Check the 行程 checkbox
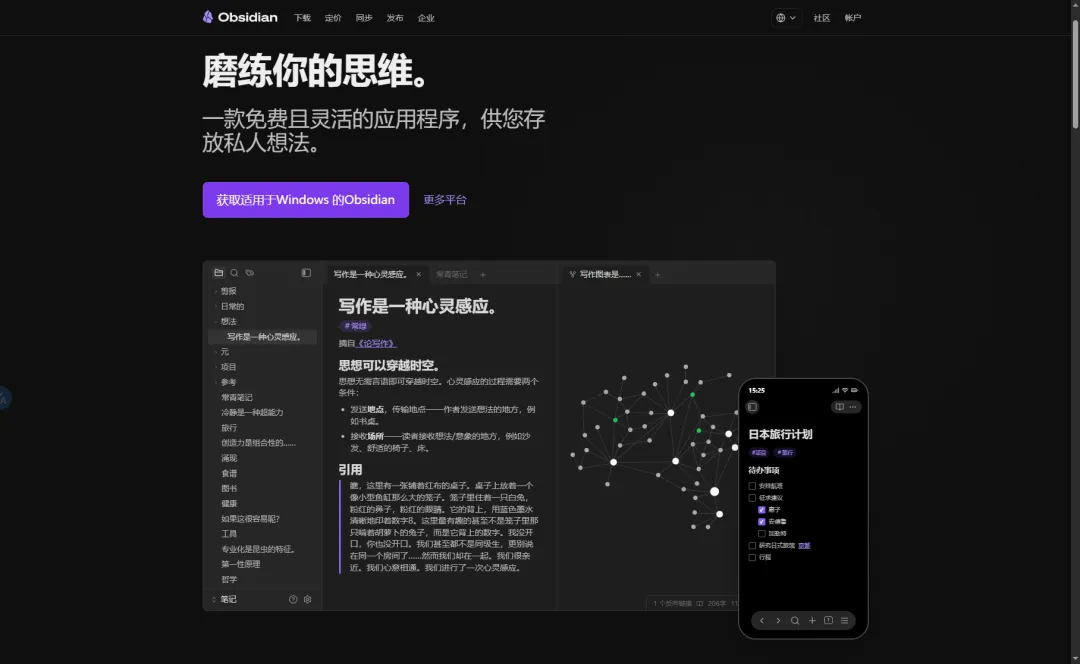The image size is (1080, 664). pos(752,557)
